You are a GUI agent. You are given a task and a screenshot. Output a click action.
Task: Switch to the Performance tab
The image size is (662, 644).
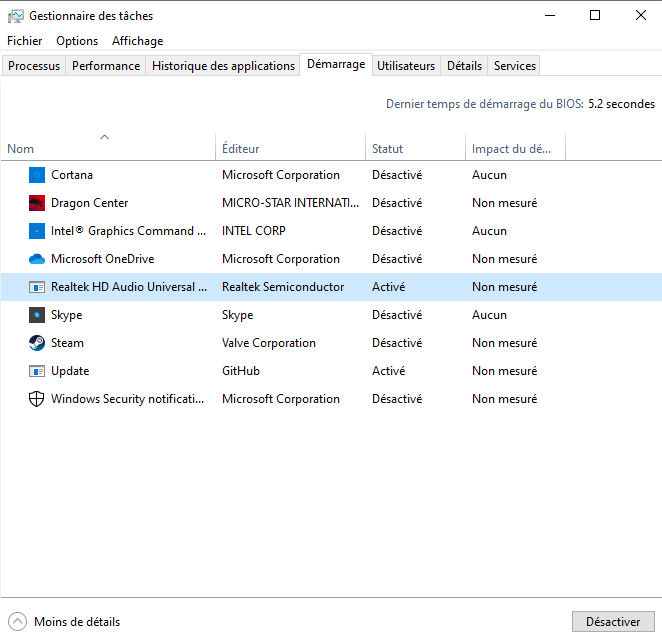coord(106,66)
